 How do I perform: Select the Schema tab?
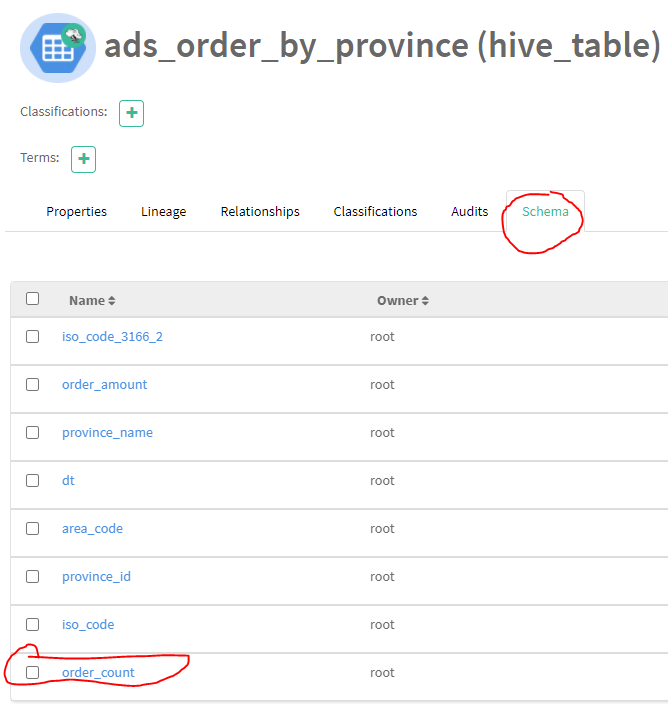pyautogui.click(x=545, y=212)
